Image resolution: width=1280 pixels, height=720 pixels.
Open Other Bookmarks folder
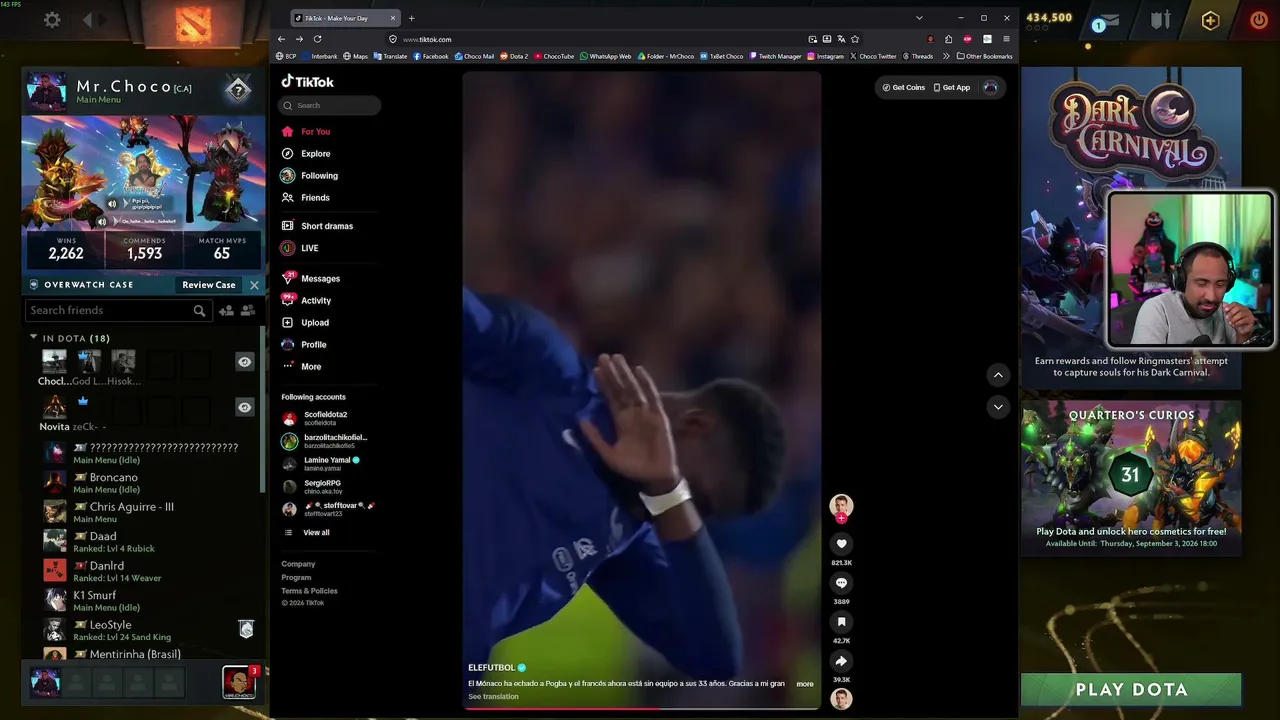(x=985, y=56)
